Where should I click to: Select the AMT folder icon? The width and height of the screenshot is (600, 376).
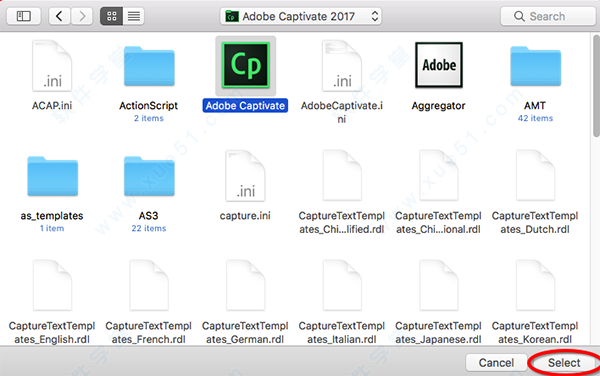click(535, 66)
